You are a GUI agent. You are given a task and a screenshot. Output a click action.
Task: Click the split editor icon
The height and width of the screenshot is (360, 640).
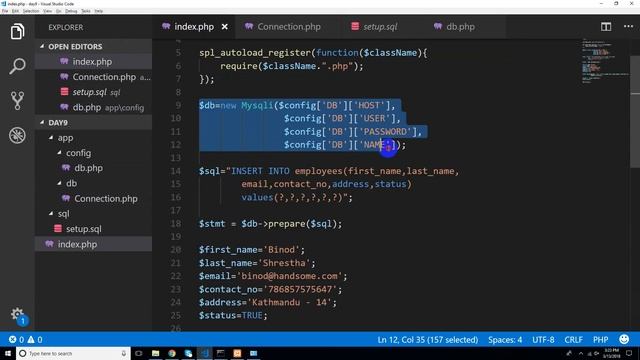tap(606, 27)
